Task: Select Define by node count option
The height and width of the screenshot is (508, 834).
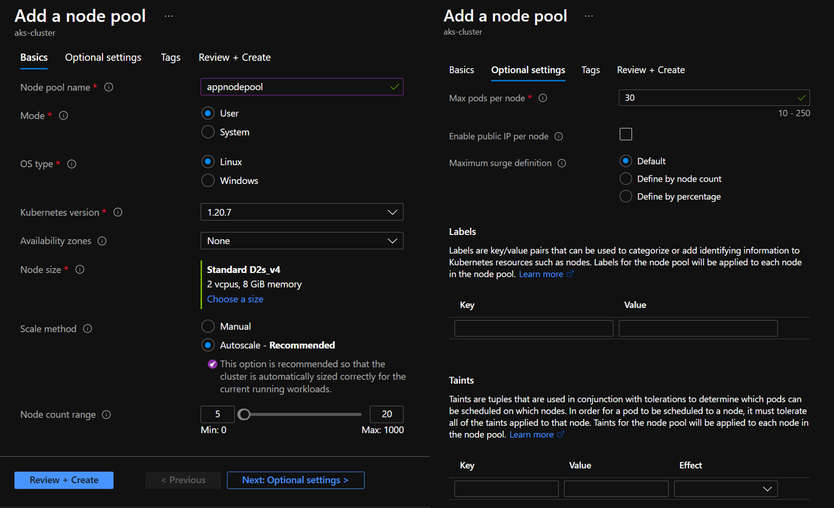Action: click(x=626, y=179)
